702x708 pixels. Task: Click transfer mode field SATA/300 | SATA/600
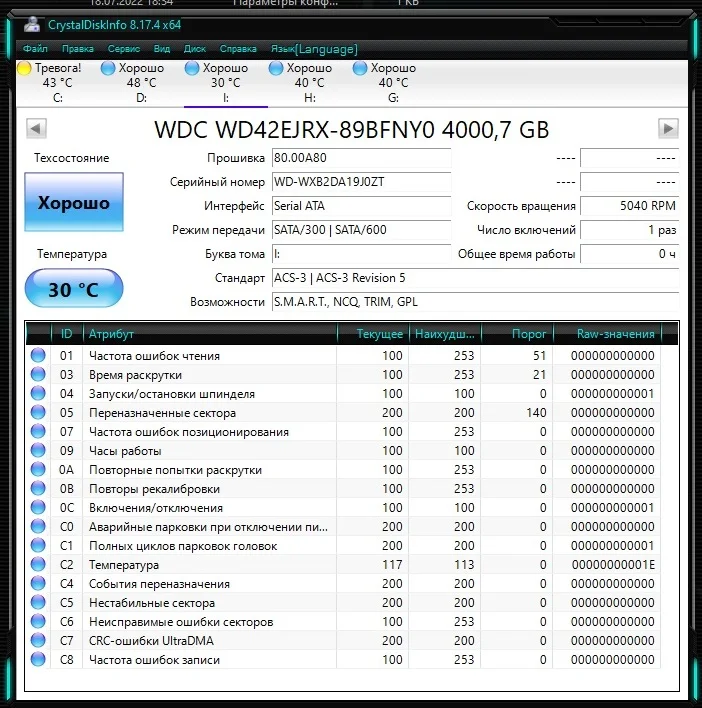(x=361, y=230)
